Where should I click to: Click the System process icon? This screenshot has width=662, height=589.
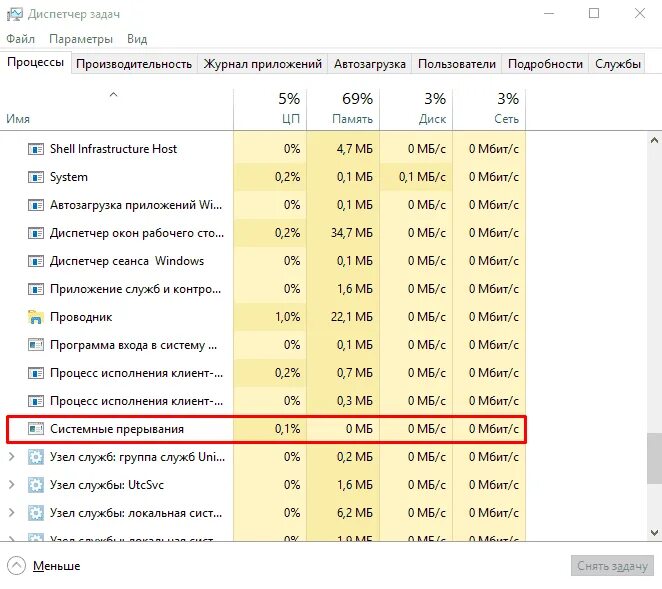click(x=35, y=177)
